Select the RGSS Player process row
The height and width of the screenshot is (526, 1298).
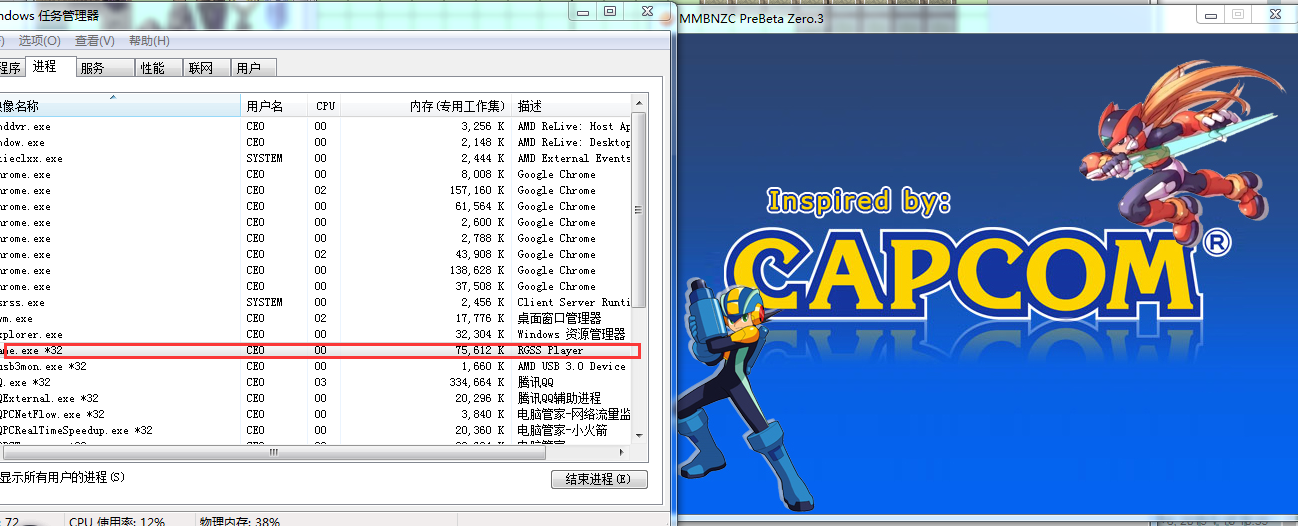[316, 351]
